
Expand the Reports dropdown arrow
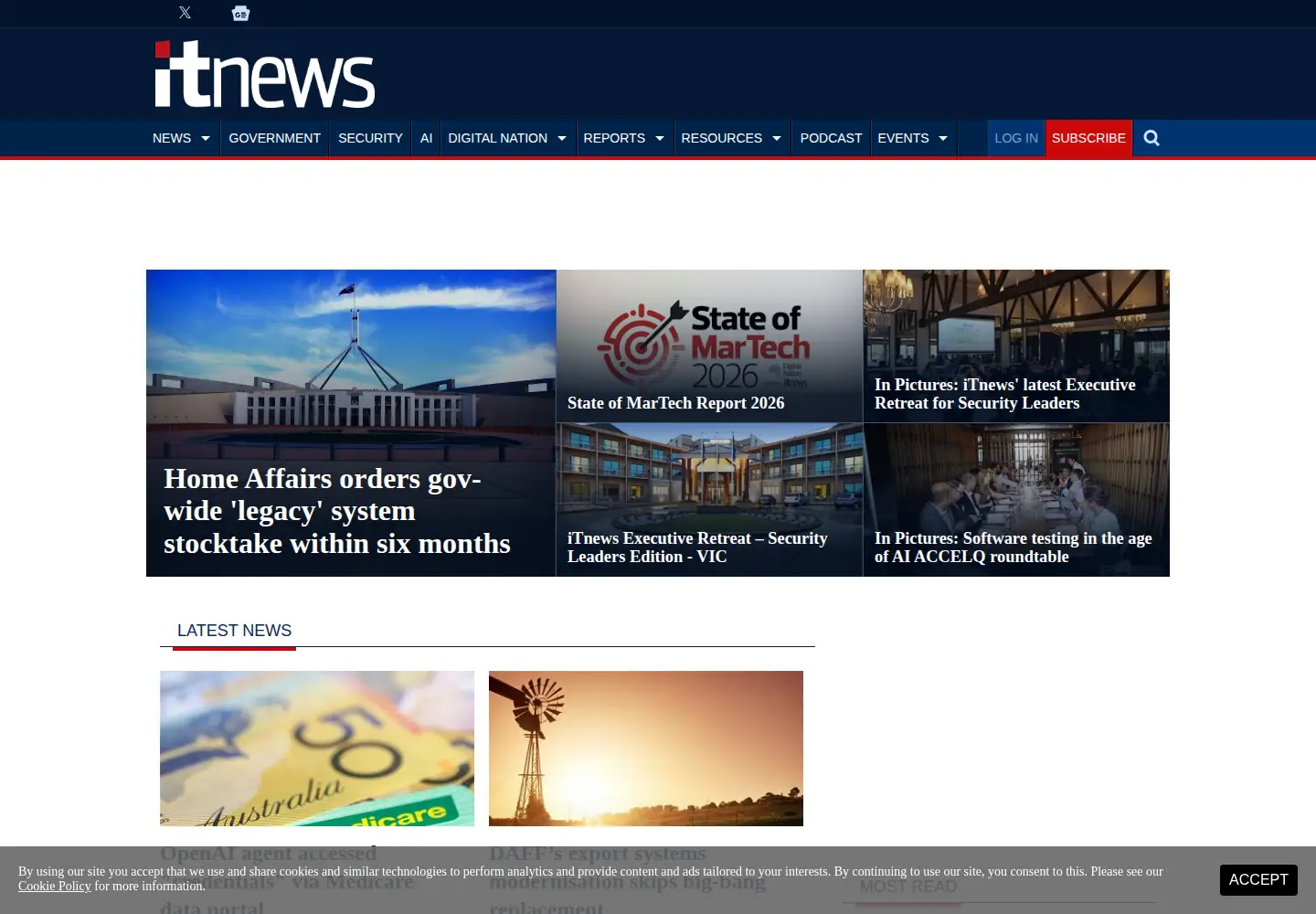point(660,139)
